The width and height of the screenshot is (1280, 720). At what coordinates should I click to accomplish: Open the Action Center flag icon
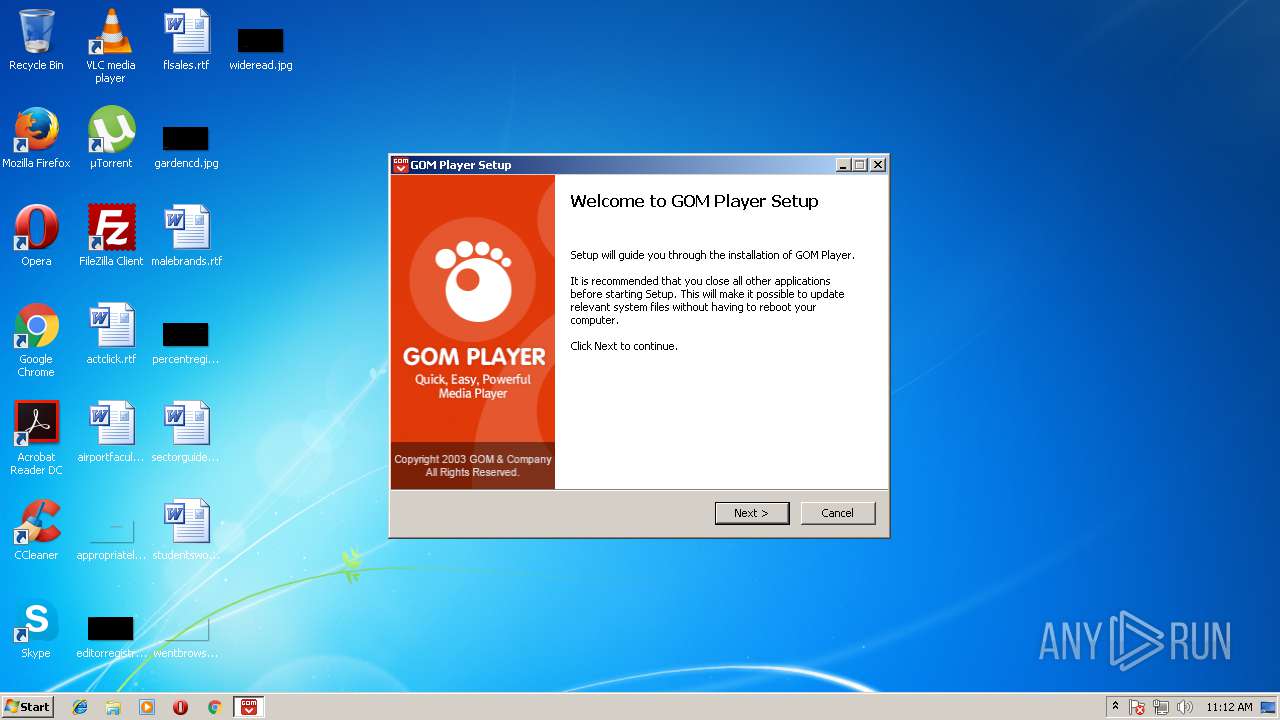[1137, 707]
